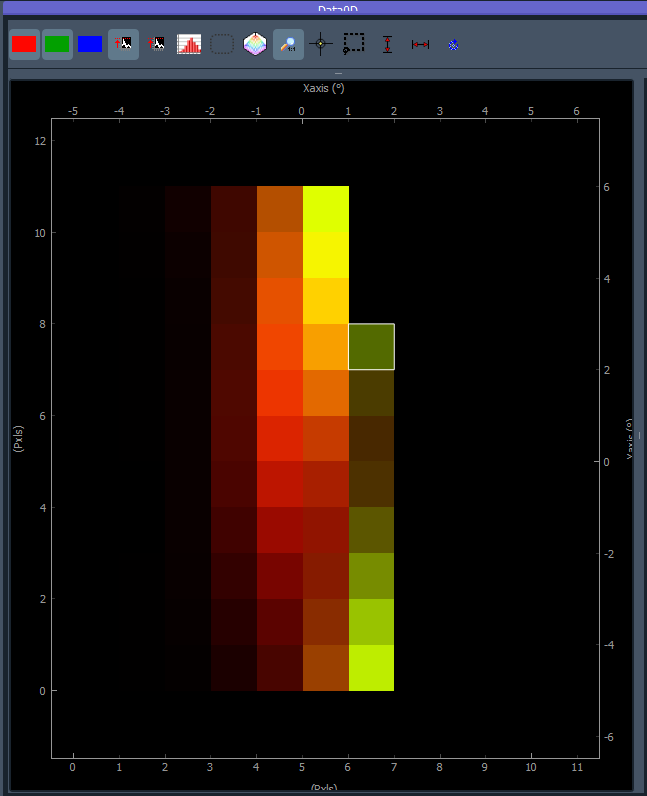The width and height of the screenshot is (647, 796).
Task: Toggle the 1:1 aspect ratio magnifier
Action: coord(288,45)
